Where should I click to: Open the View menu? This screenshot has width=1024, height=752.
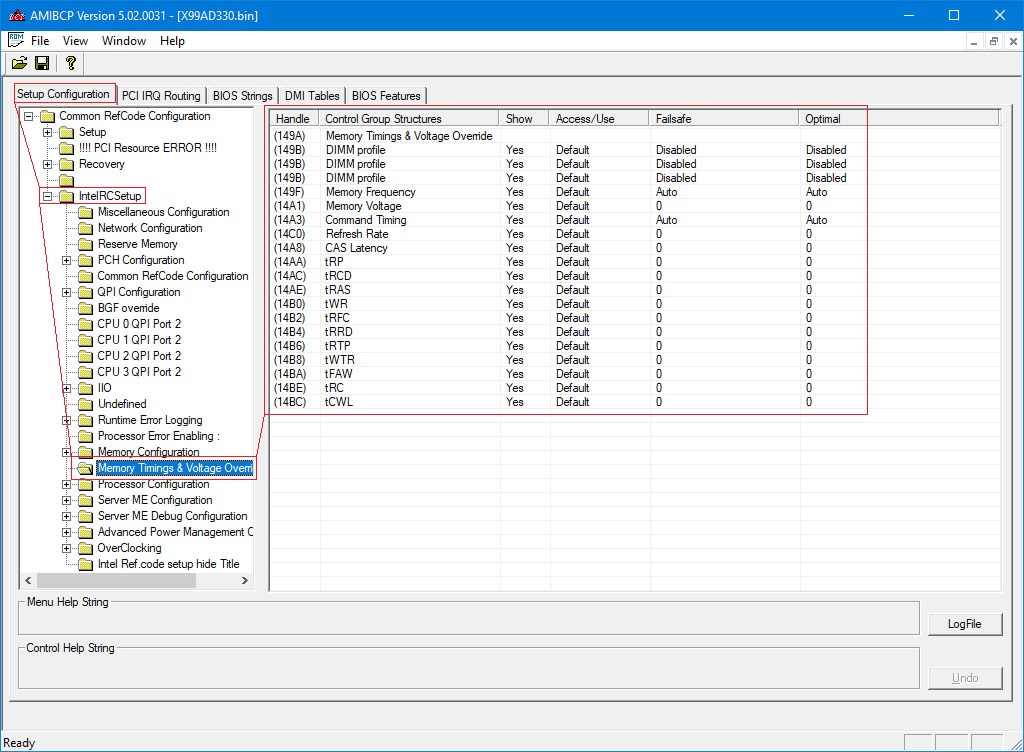tap(75, 41)
